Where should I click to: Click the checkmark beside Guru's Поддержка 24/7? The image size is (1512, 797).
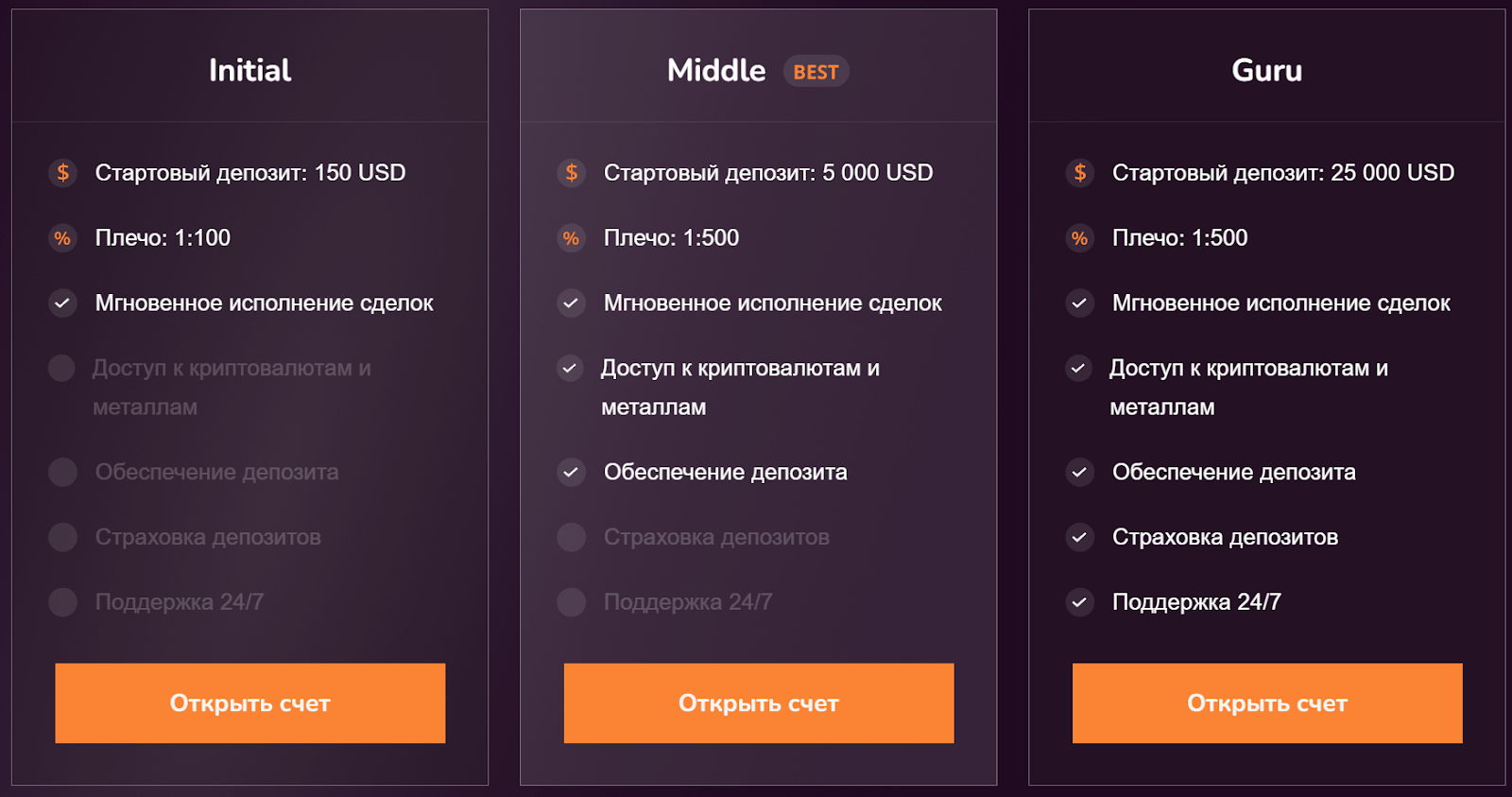[x=1080, y=602]
